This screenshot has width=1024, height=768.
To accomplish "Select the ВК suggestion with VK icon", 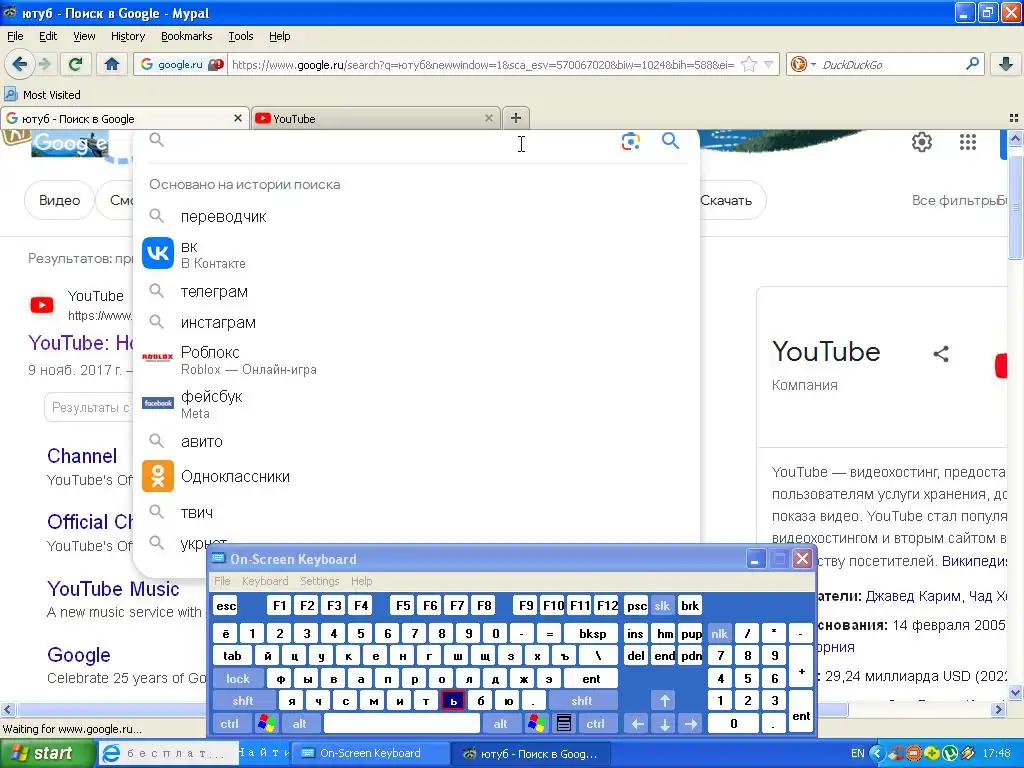I will (416, 254).
